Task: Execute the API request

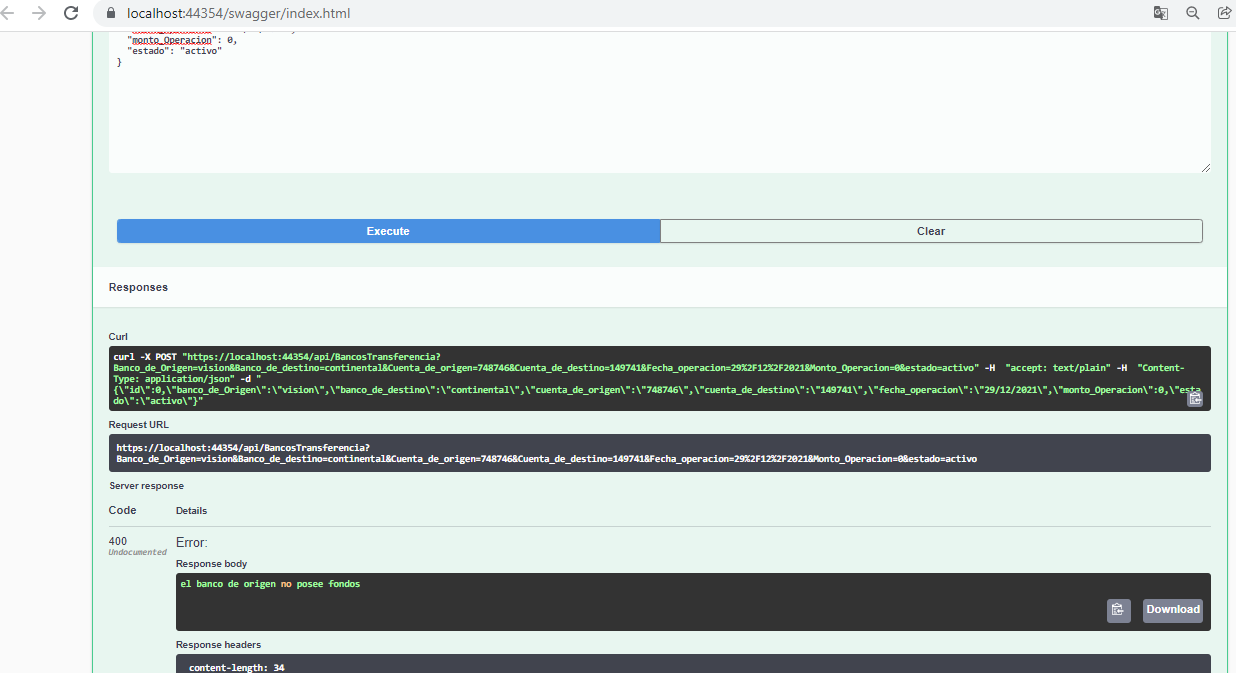Action: tap(388, 231)
